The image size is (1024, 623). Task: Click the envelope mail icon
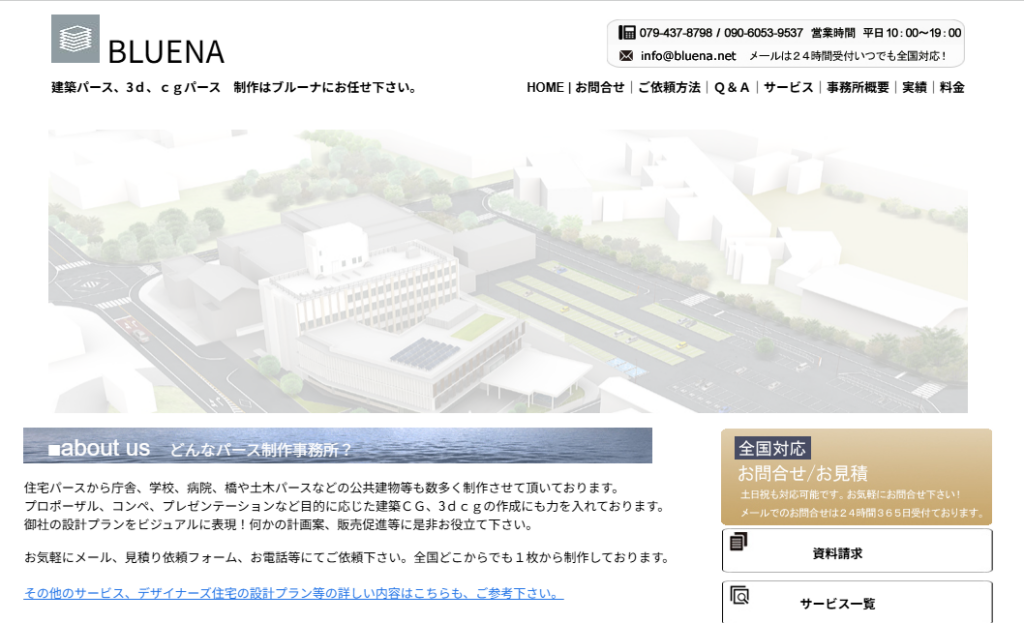(x=627, y=56)
